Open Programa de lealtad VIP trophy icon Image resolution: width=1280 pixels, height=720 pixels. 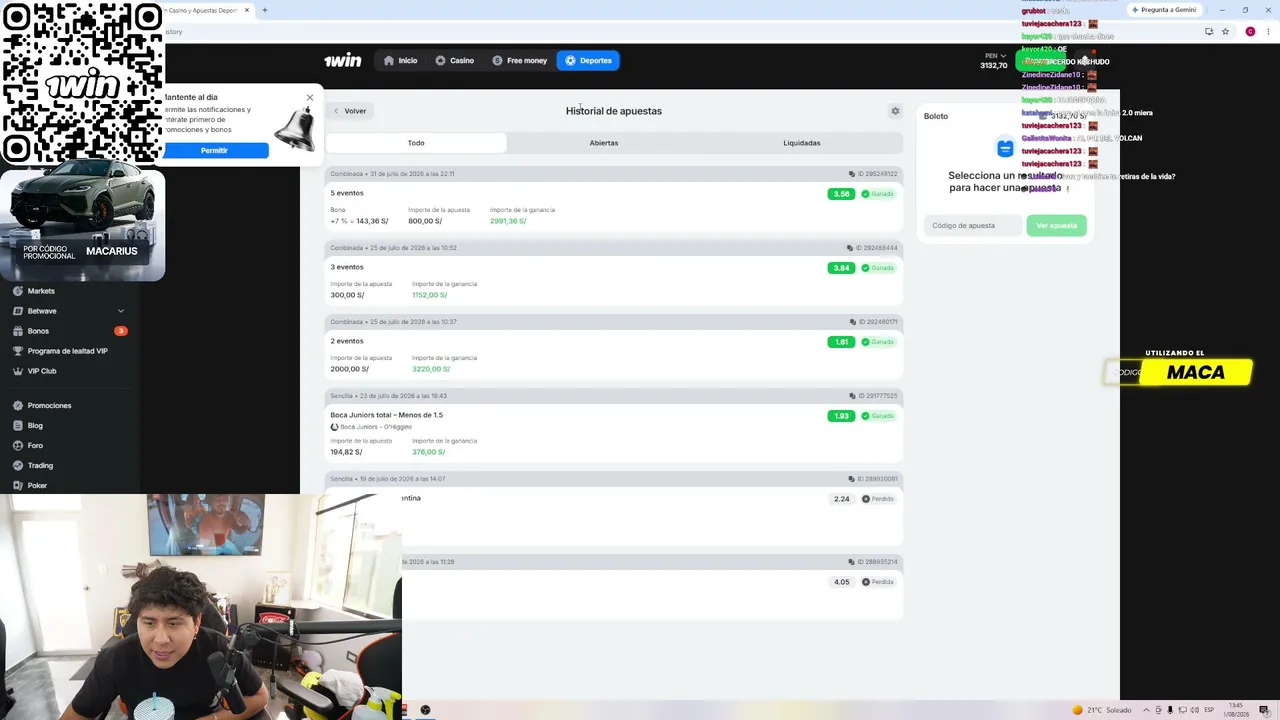pos(18,351)
